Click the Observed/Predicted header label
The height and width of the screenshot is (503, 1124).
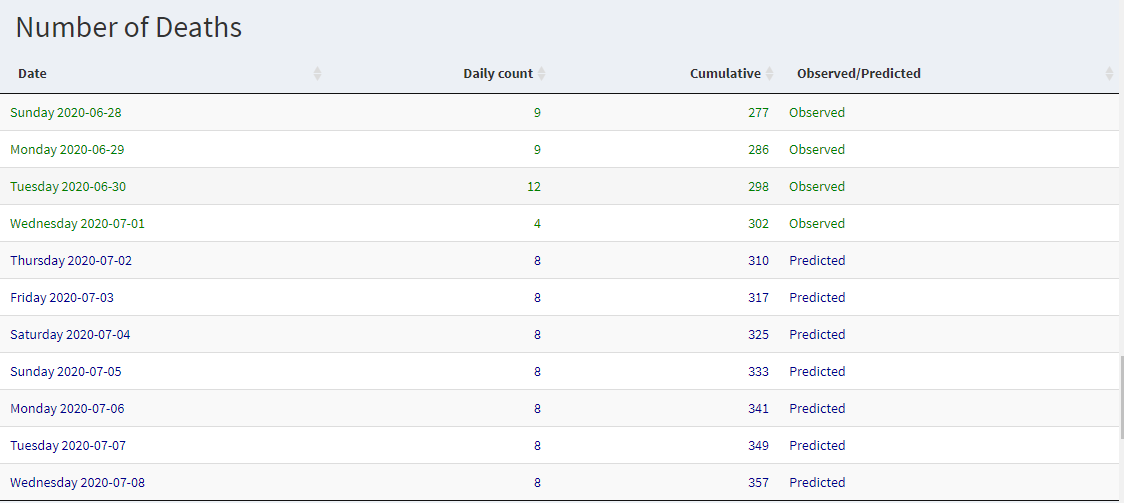point(859,73)
